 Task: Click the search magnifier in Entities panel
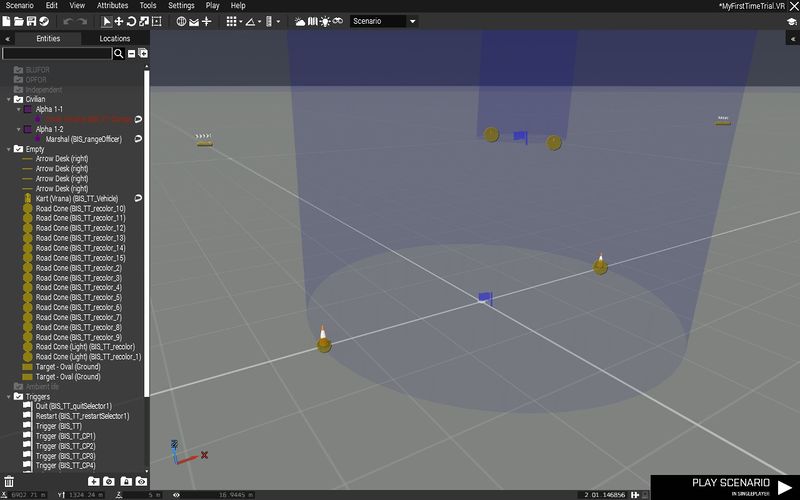click(119, 53)
